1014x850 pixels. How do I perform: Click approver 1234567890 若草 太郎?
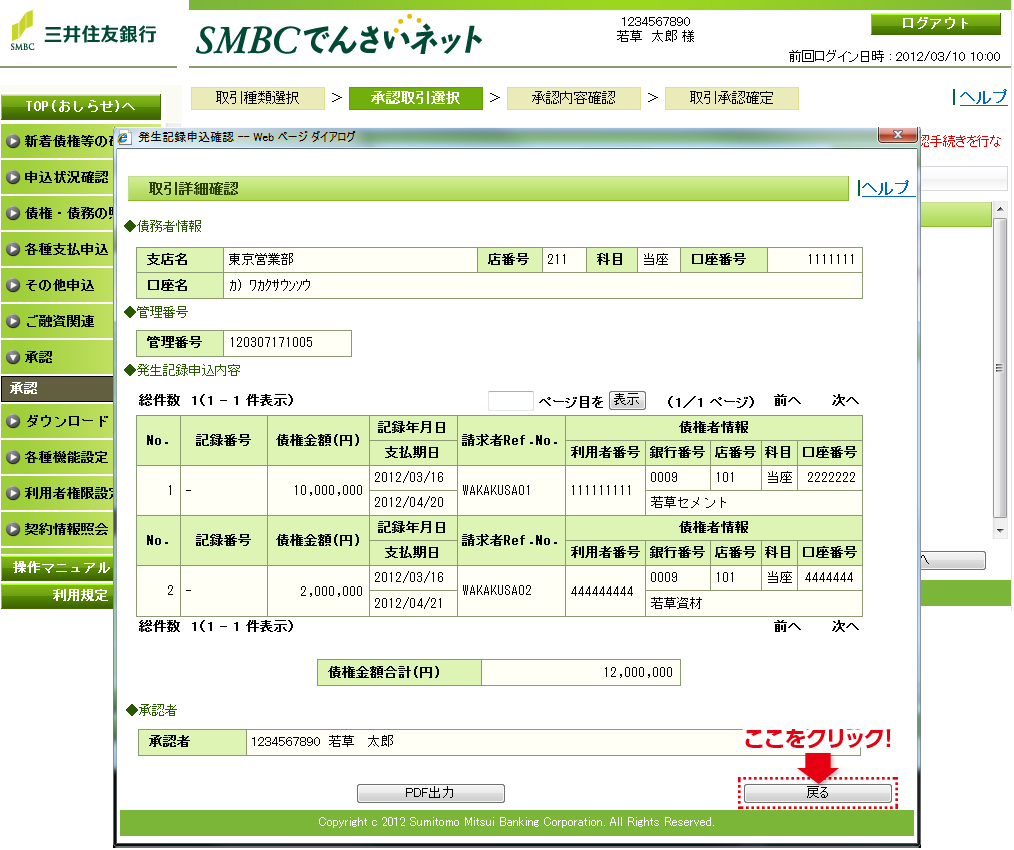pyautogui.click(x=322, y=742)
